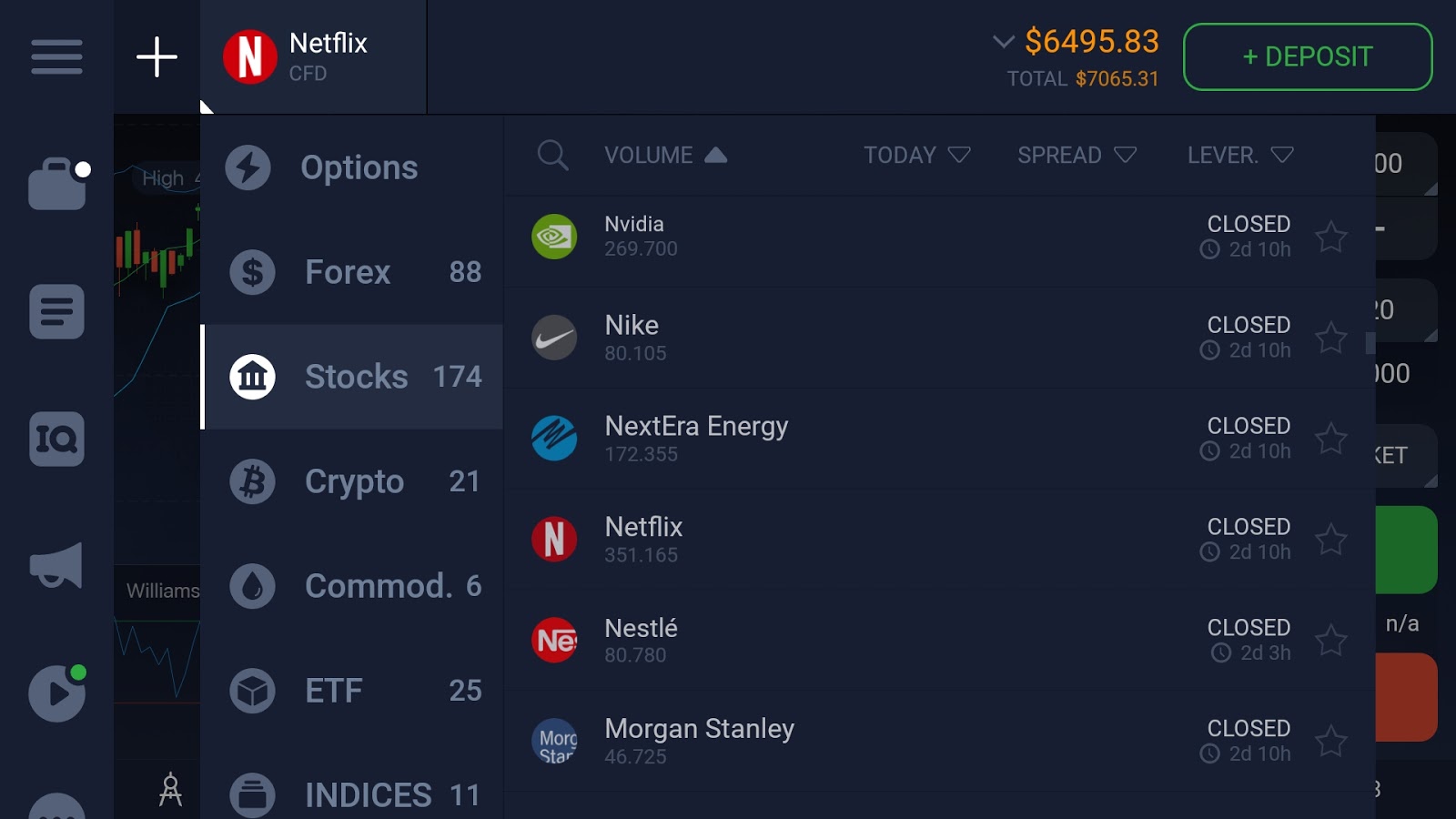Expand the SPREAD filter dropdown
Viewport: 1456px width, 819px height.
1077,155
